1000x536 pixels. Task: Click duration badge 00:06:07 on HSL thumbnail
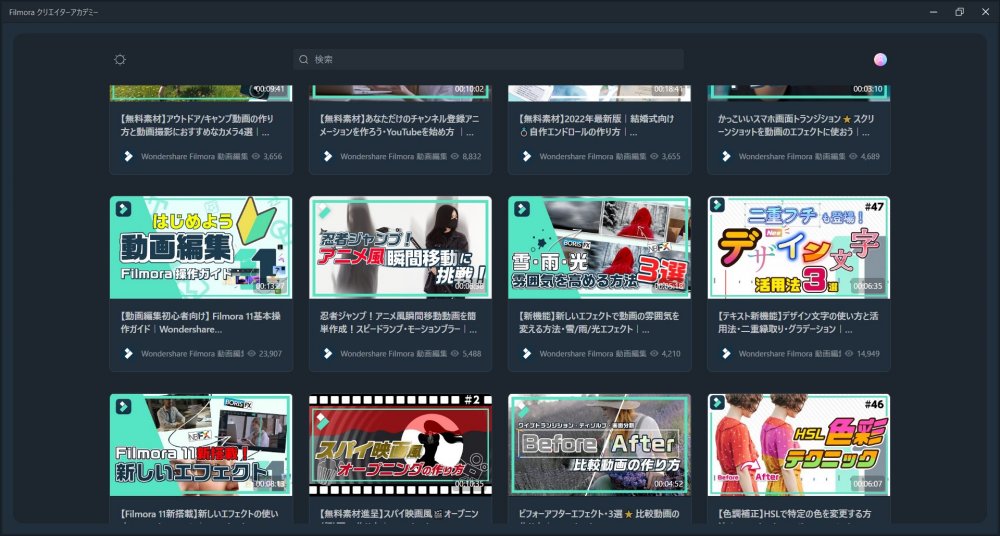click(868, 484)
